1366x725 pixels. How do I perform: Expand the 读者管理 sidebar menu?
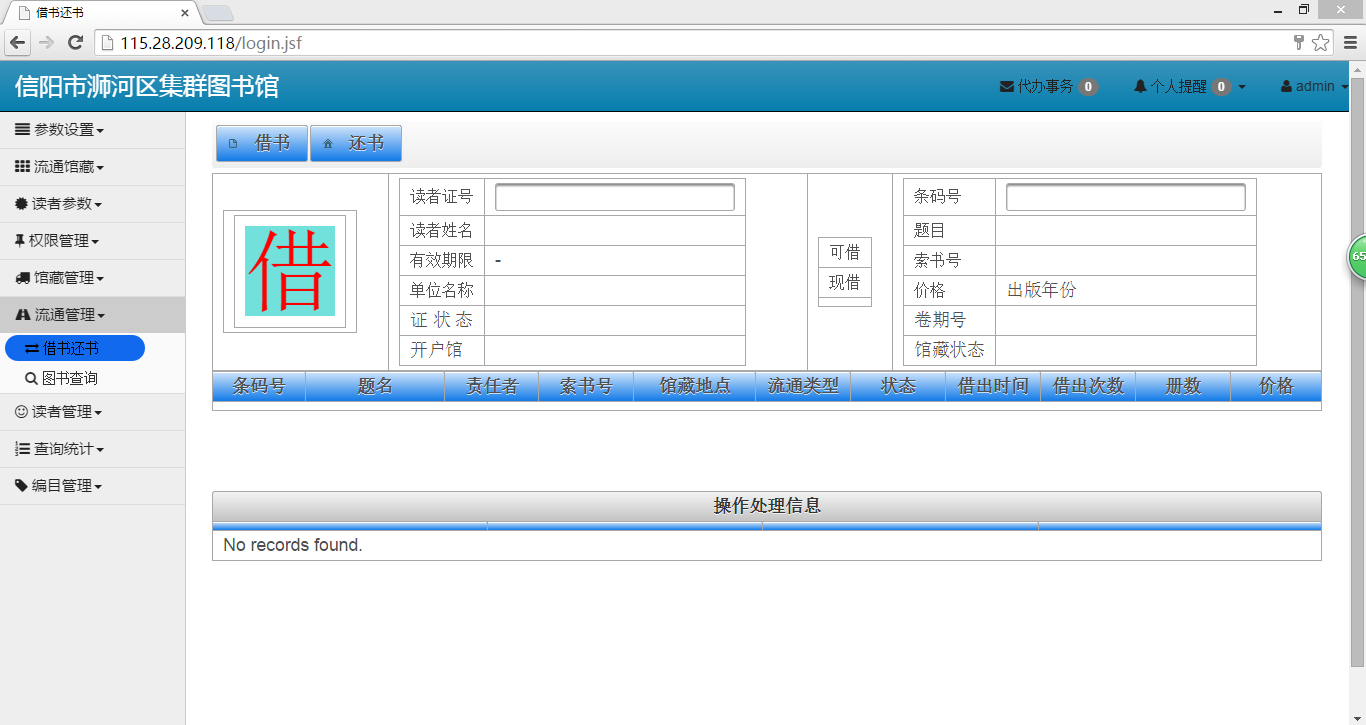pyautogui.click(x=60, y=412)
